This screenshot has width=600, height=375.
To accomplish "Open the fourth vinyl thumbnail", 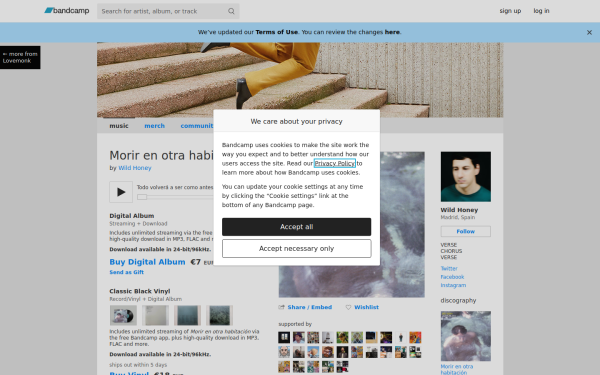I will tap(220, 315).
